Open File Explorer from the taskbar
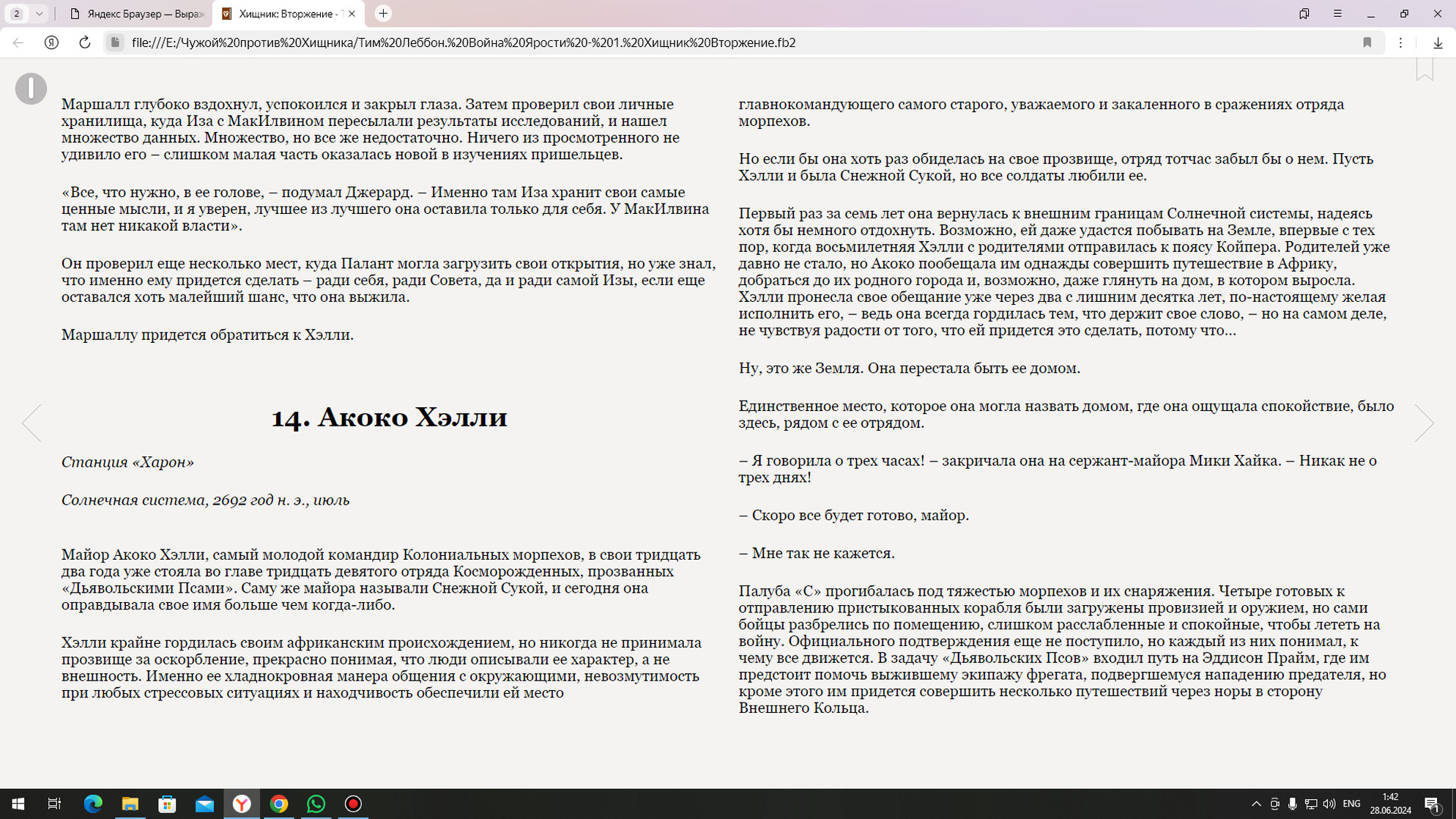Image resolution: width=1456 pixels, height=819 pixels. click(130, 804)
